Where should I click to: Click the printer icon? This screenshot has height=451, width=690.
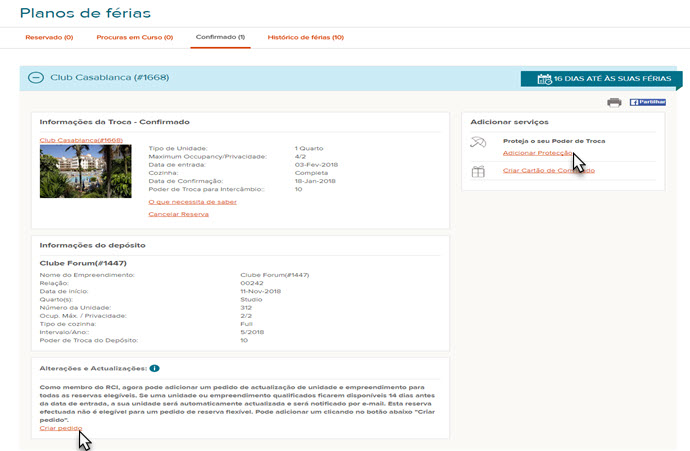[614, 103]
